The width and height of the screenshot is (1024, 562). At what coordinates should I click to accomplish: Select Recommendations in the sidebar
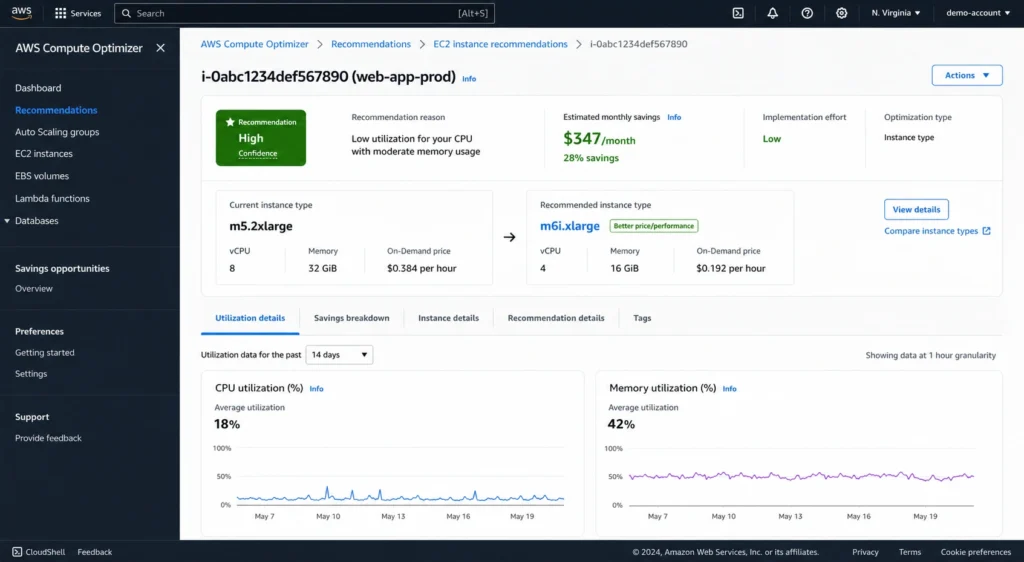pyautogui.click(x=56, y=110)
